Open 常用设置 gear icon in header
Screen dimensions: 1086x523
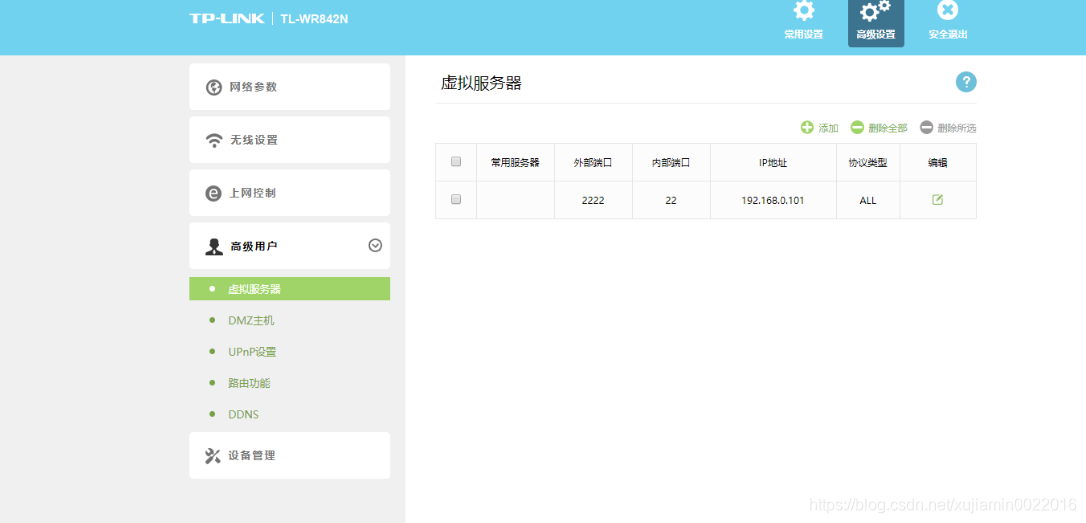(x=803, y=10)
